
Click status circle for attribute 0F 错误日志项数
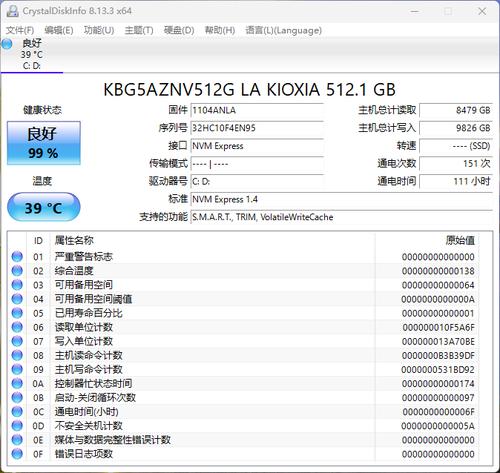click(17, 454)
